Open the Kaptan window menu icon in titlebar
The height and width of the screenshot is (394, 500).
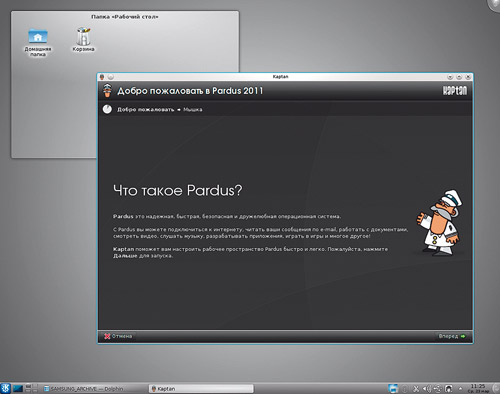[x=102, y=77]
